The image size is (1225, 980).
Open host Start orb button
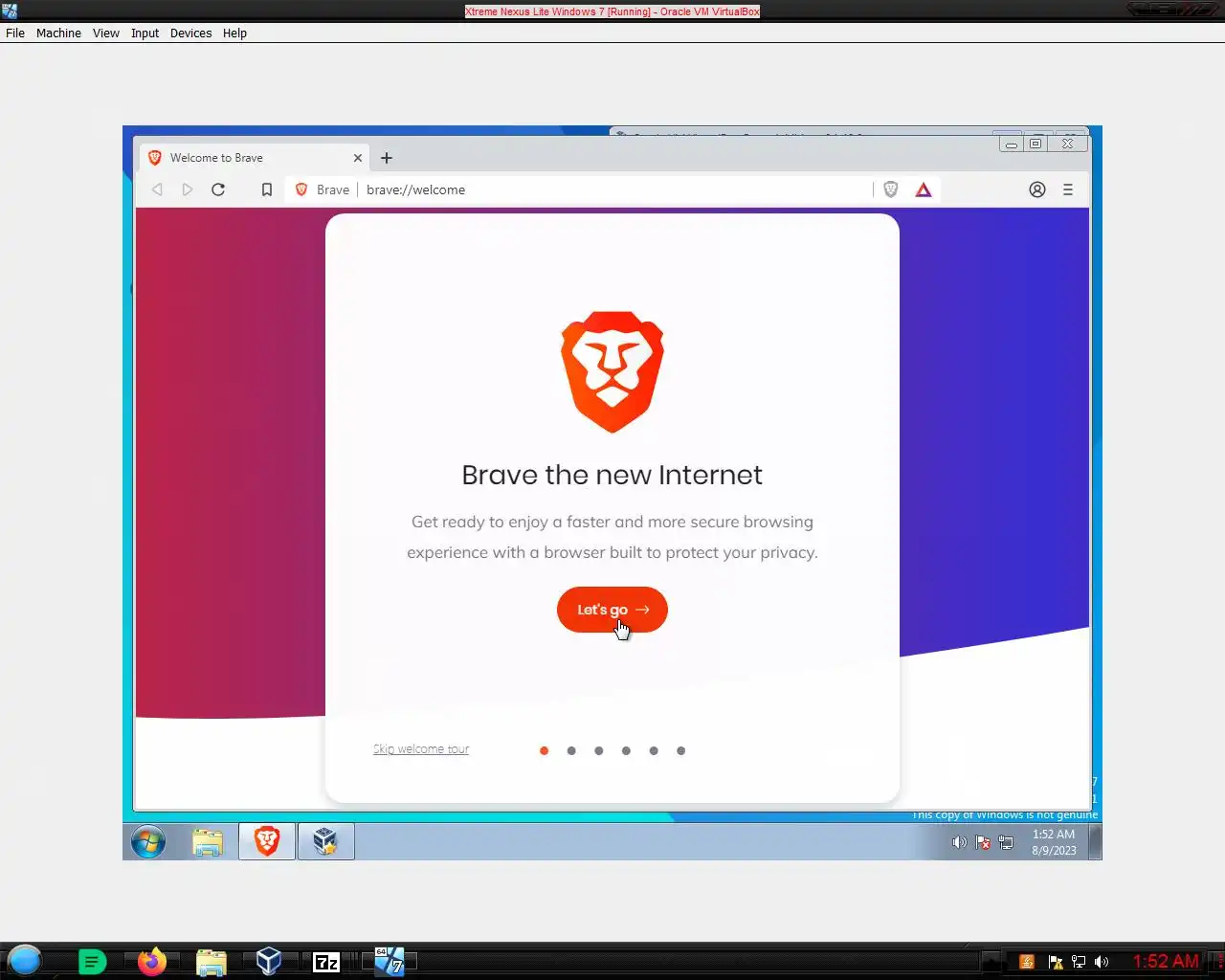[x=25, y=960]
